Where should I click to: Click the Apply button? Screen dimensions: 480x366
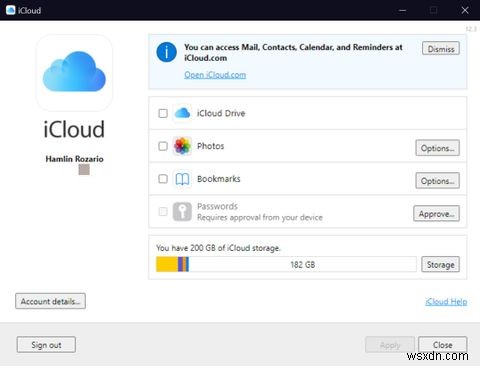point(390,345)
